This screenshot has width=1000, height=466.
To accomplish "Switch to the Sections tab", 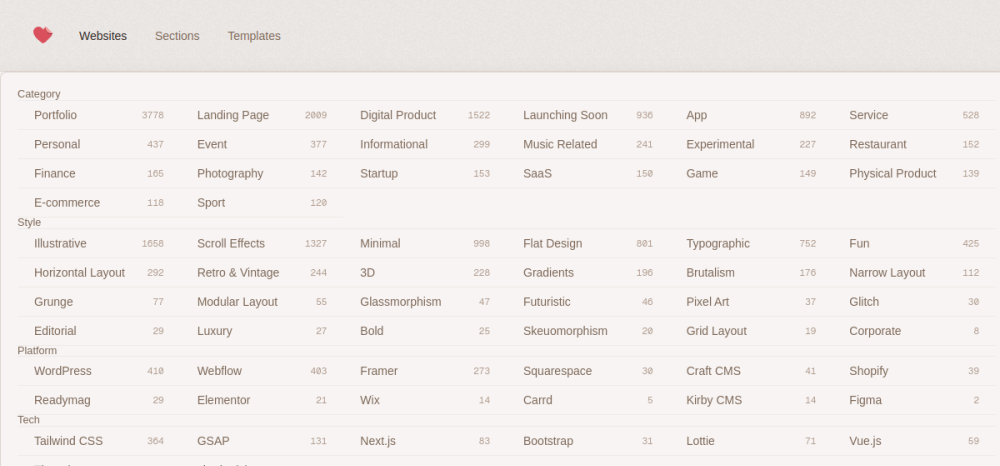I will [177, 36].
